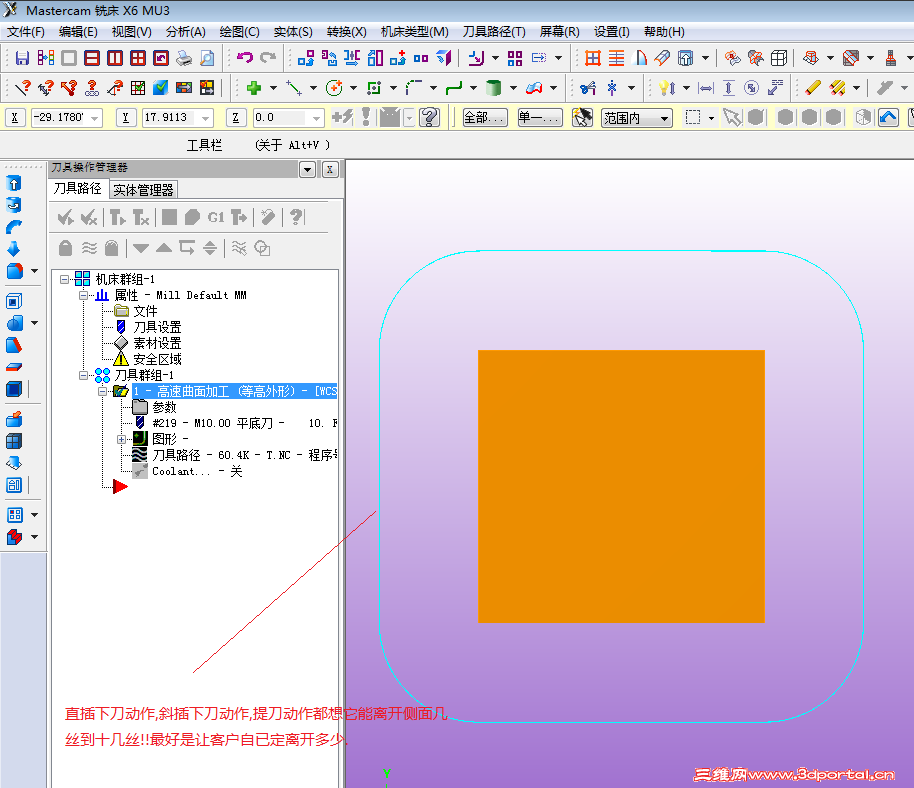914x788 pixels.
Task: Click the Xform translate icon
Action: tap(305, 58)
